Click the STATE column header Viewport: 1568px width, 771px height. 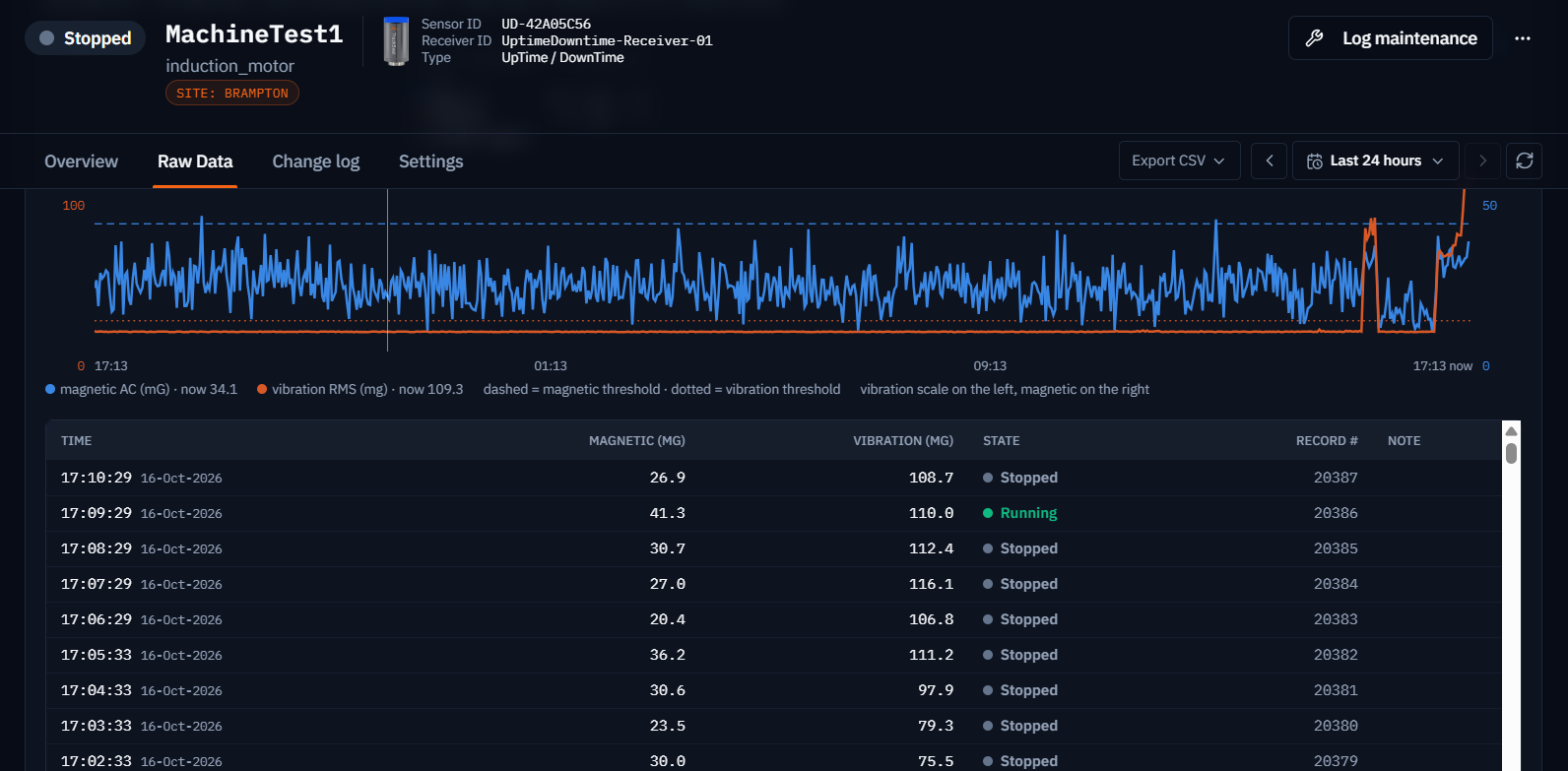1002,441
